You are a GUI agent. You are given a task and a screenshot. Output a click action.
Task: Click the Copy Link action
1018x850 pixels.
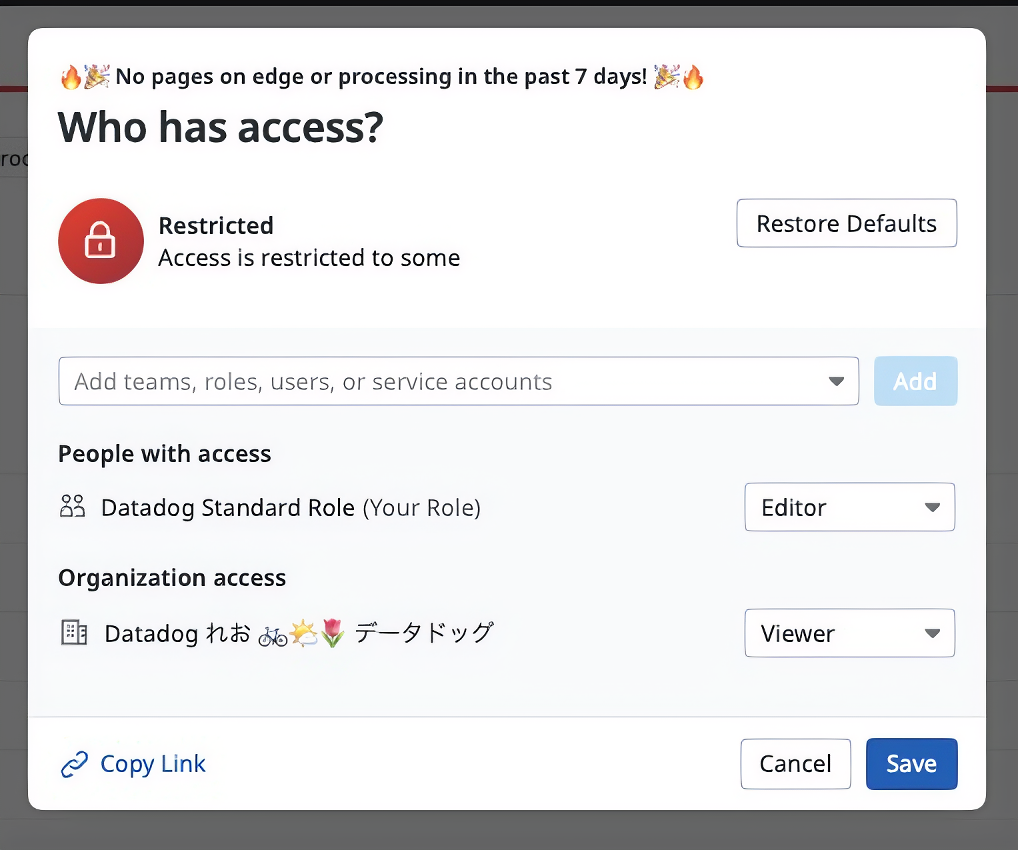coord(152,763)
